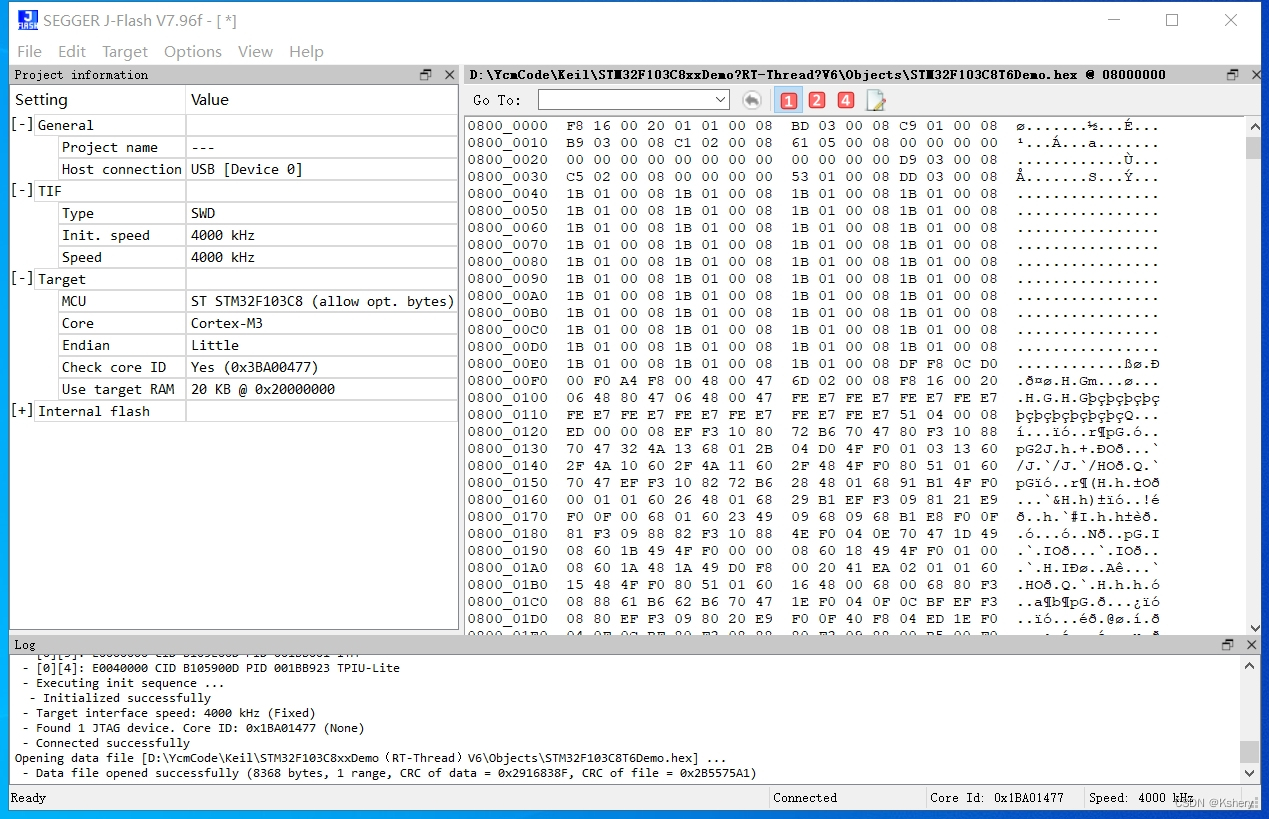Collapse the General settings group
This screenshot has width=1269, height=819.
(x=22, y=125)
